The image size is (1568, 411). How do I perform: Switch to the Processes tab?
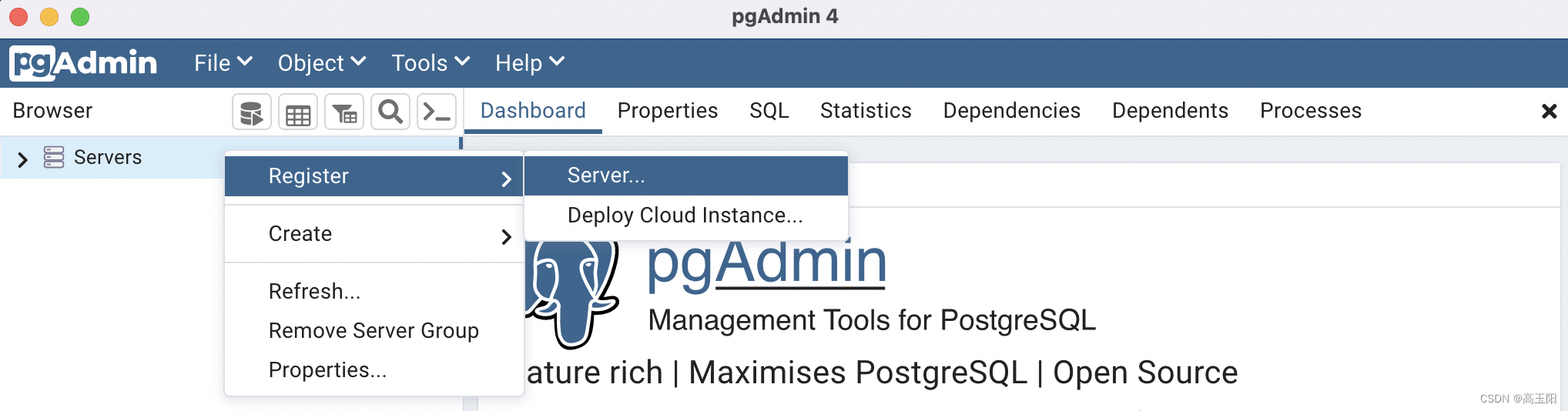coord(1311,111)
